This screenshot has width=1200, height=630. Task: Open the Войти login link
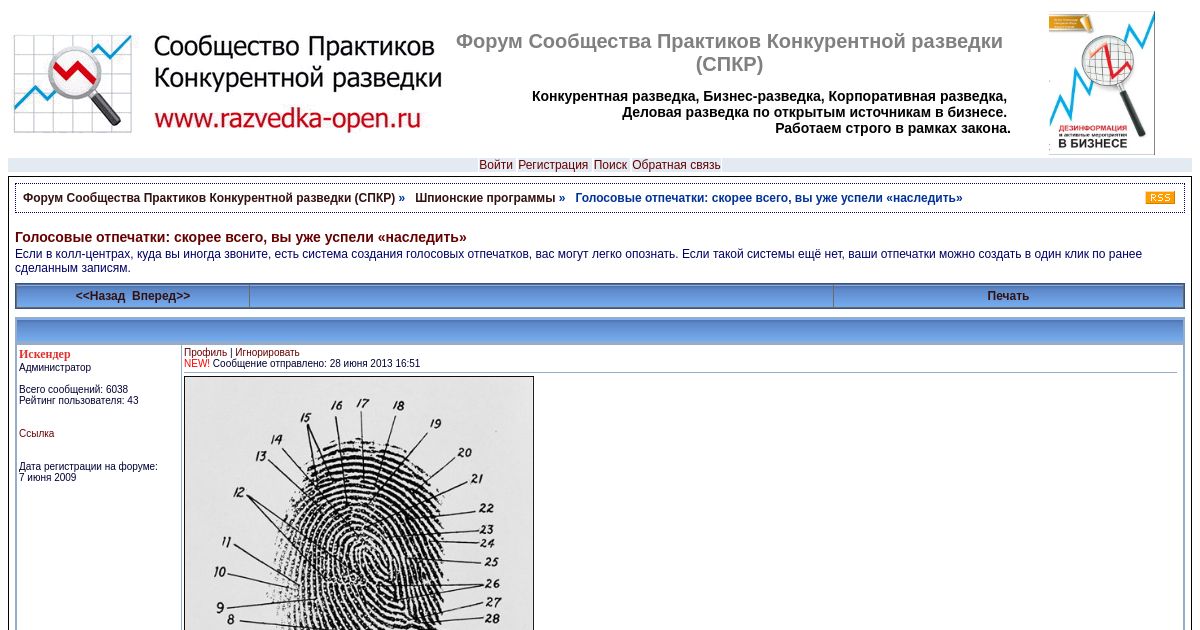(x=496, y=165)
